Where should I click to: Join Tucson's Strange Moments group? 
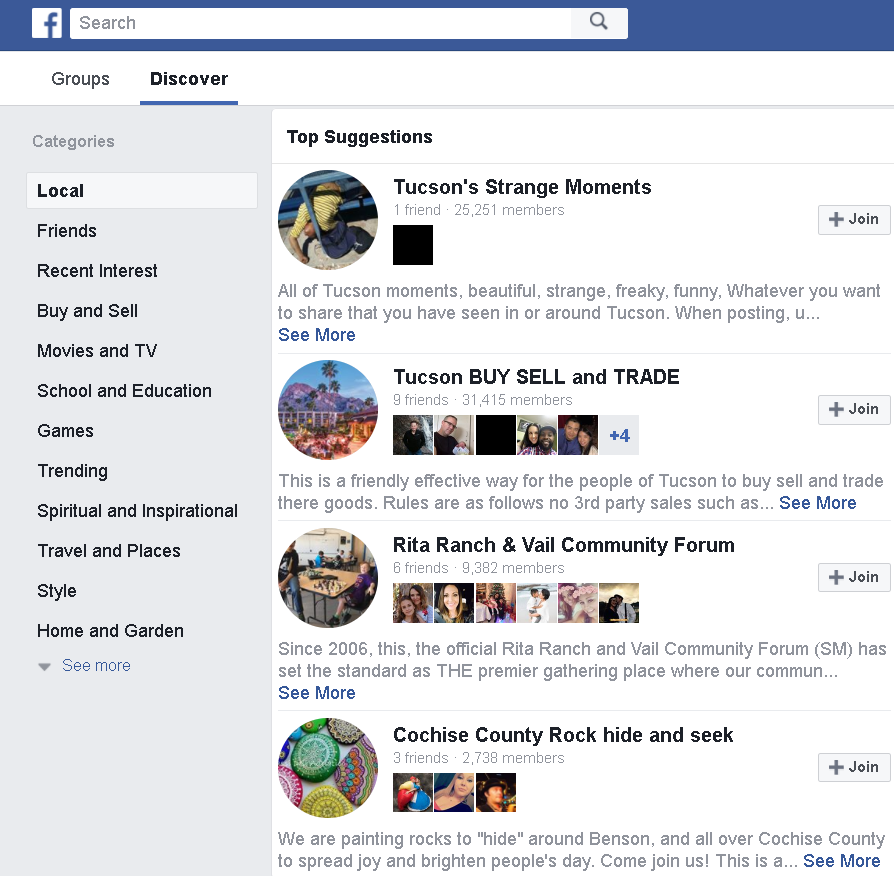coord(853,219)
